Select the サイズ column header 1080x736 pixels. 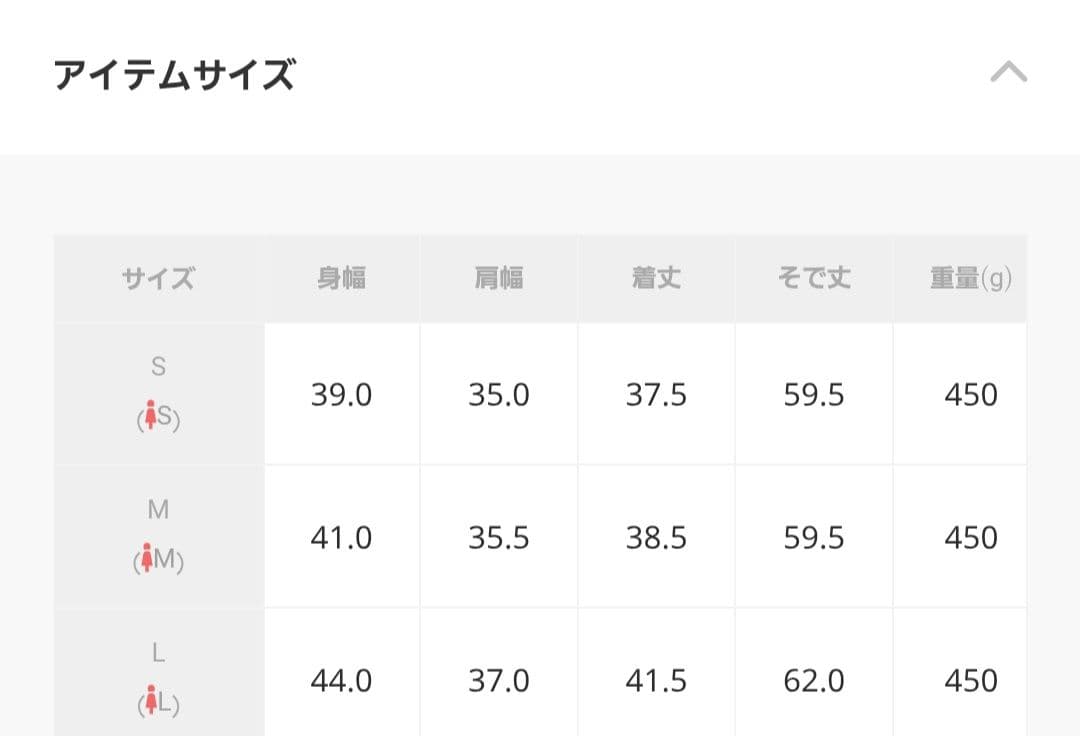point(157,278)
